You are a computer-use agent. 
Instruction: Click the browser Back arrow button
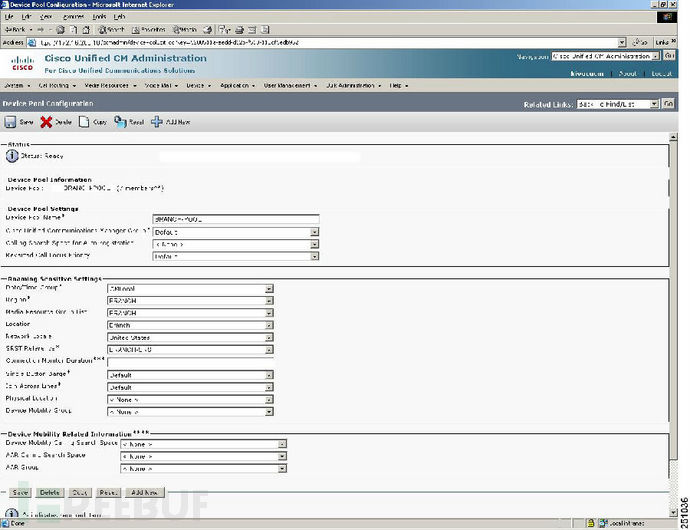pyautogui.click(x=15, y=29)
